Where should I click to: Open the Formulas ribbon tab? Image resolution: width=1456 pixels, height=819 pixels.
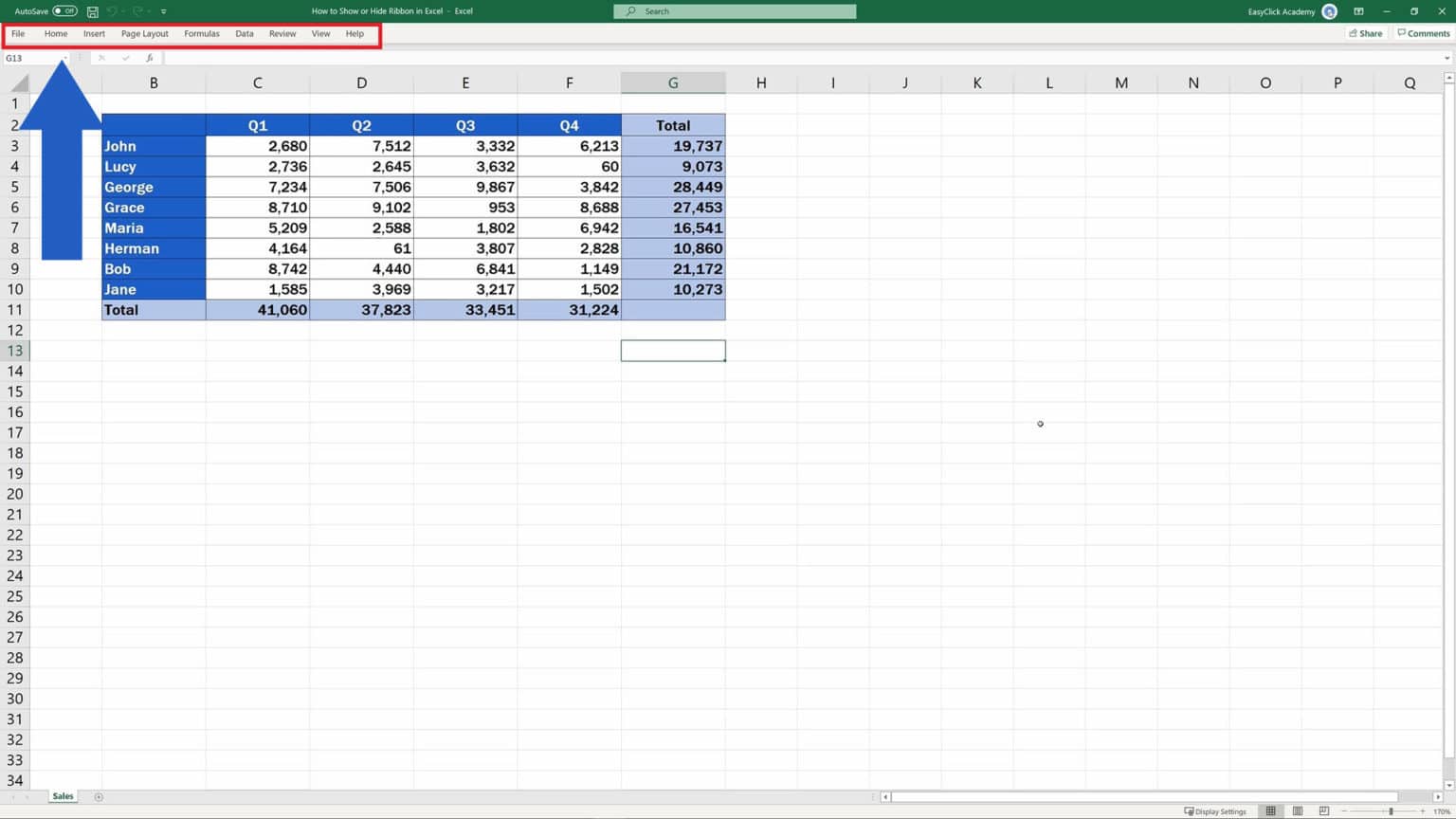(202, 33)
